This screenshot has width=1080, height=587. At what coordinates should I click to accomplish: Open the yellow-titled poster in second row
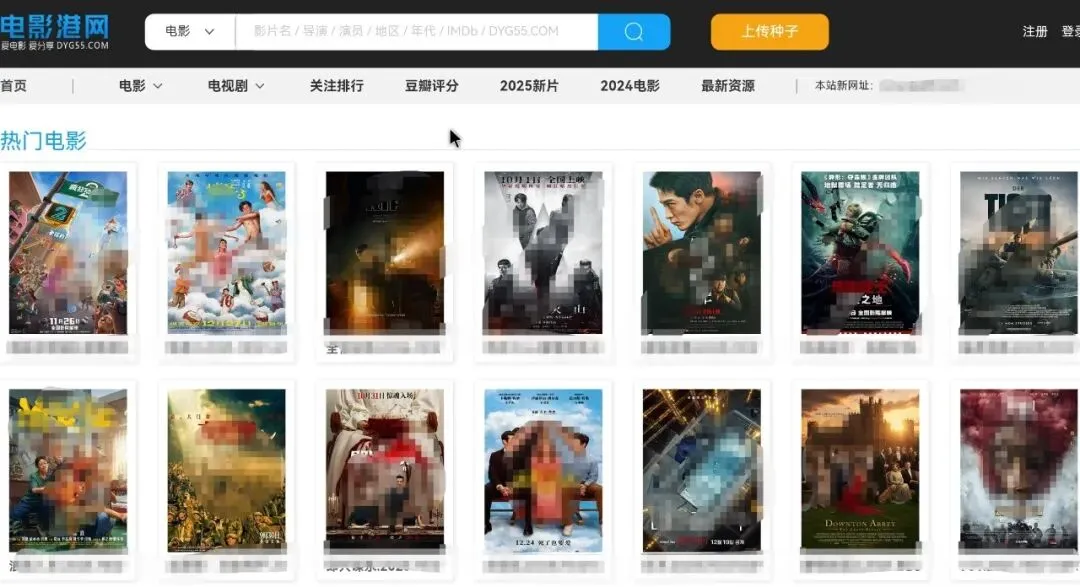tap(68, 471)
